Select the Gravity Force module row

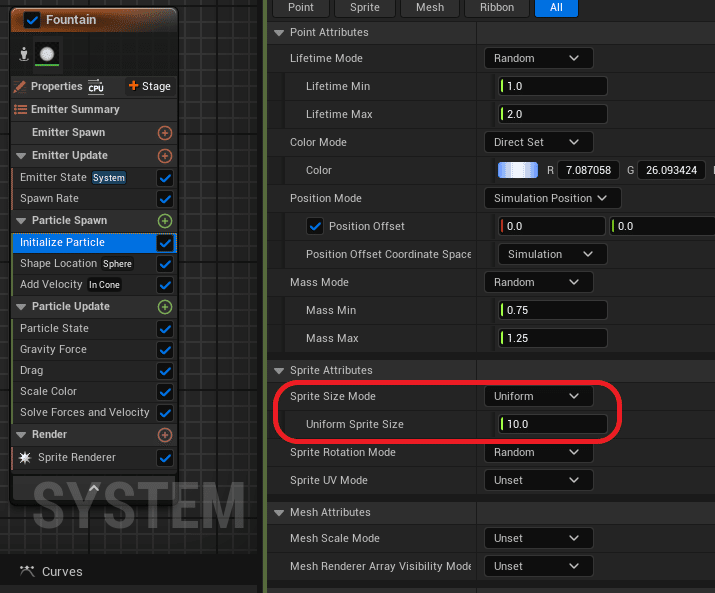coord(94,349)
